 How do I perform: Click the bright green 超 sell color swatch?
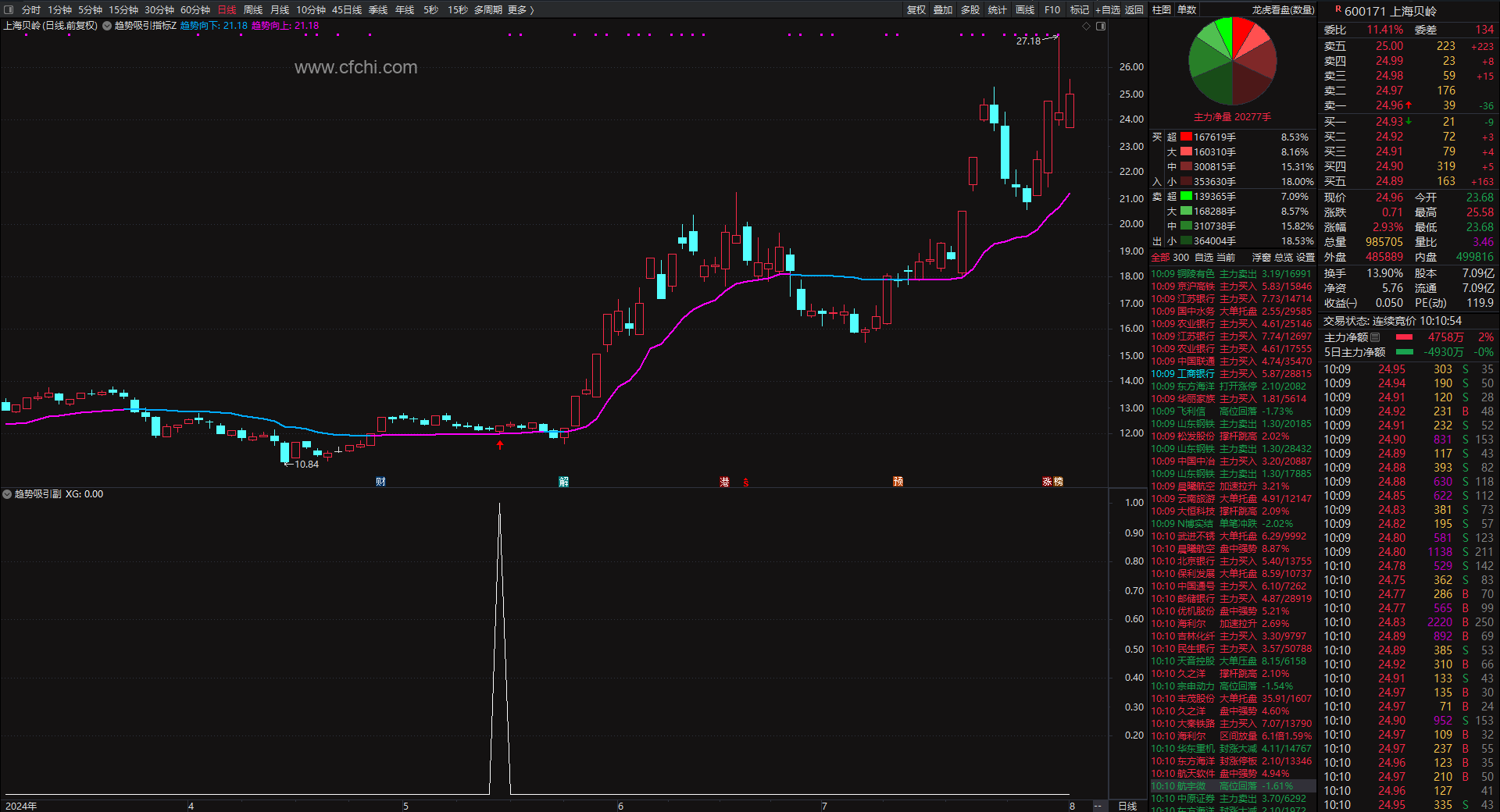coord(1186,196)
